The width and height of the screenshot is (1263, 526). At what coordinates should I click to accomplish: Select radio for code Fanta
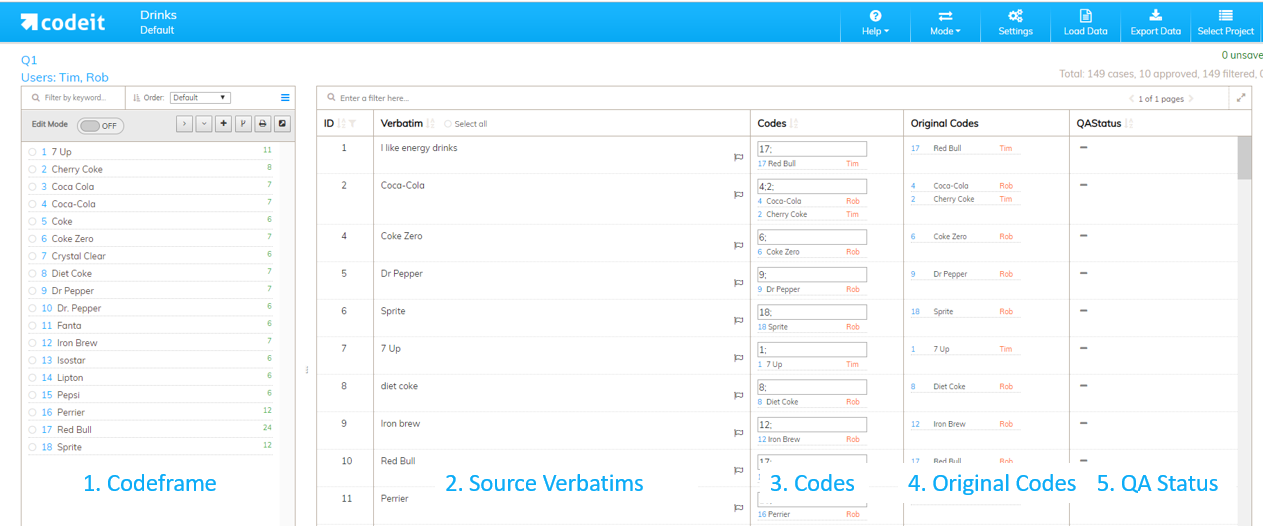[x=33, y=325]
